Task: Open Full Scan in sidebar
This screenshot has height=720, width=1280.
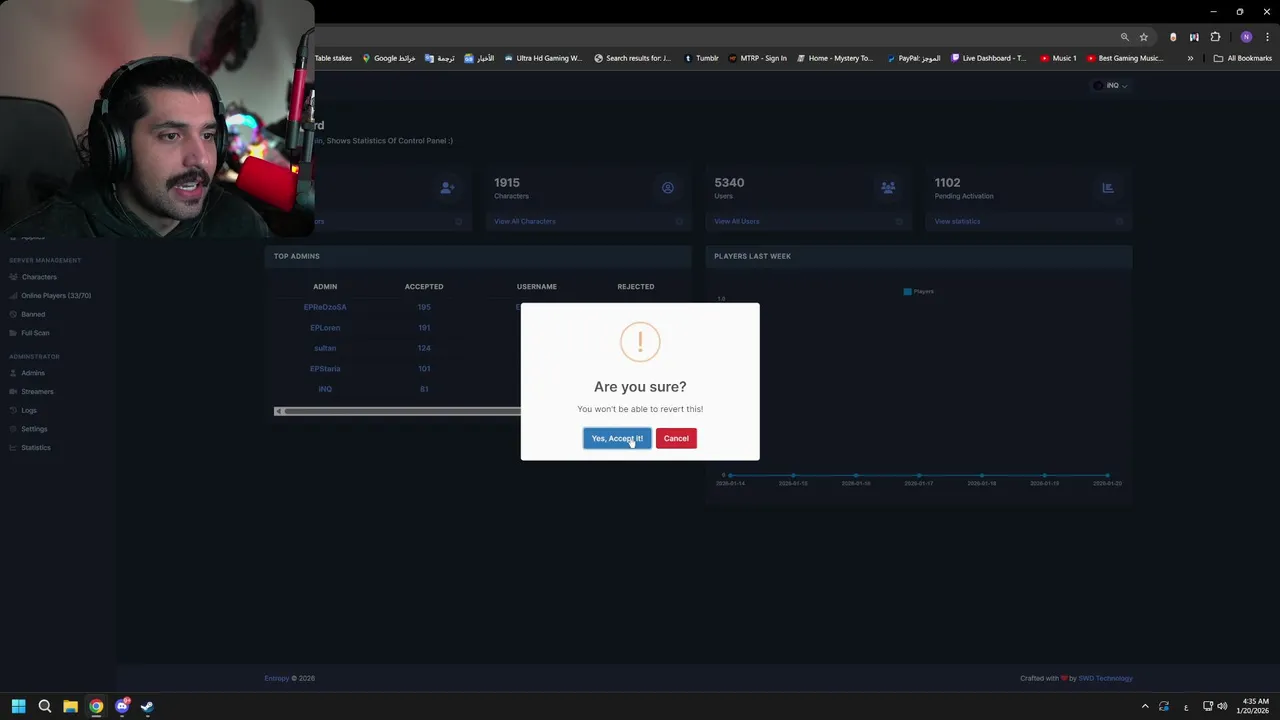Action: 35,333
